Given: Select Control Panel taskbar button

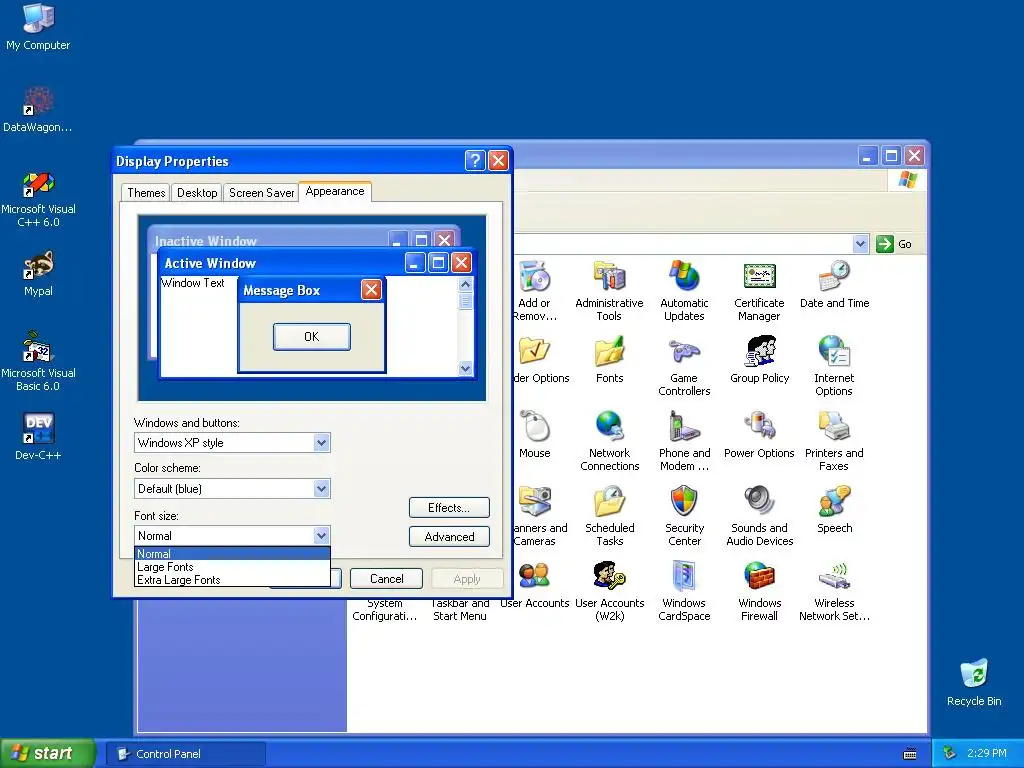Looking at the screenshot, I should [x=185, y=754].
